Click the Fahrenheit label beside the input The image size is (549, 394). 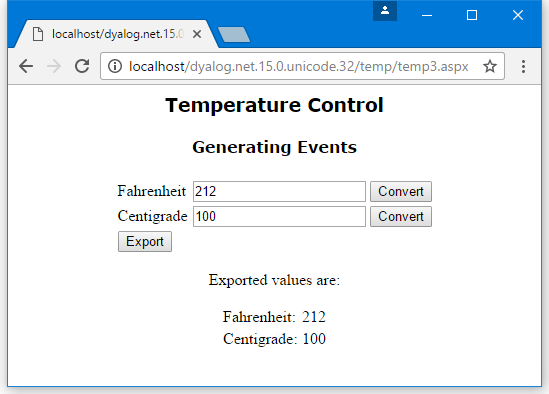click(x=152, y=191)
